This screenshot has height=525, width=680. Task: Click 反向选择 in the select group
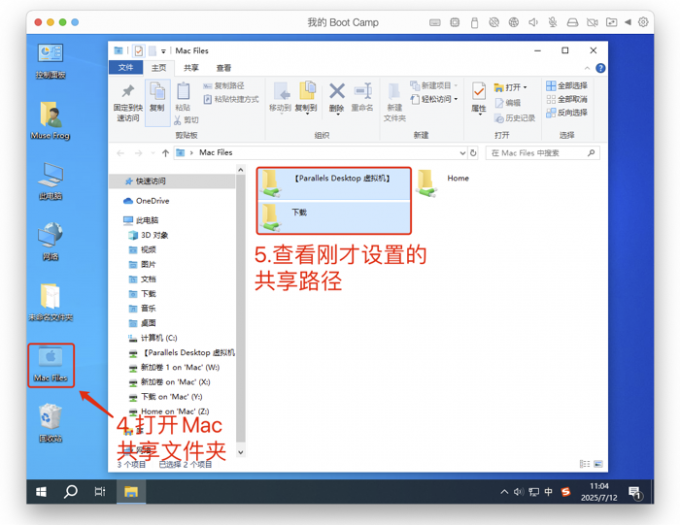coord(567,113)
